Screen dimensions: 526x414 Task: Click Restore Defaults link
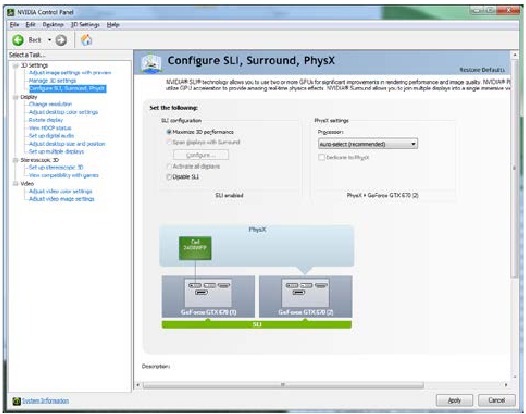click(482, 70)
